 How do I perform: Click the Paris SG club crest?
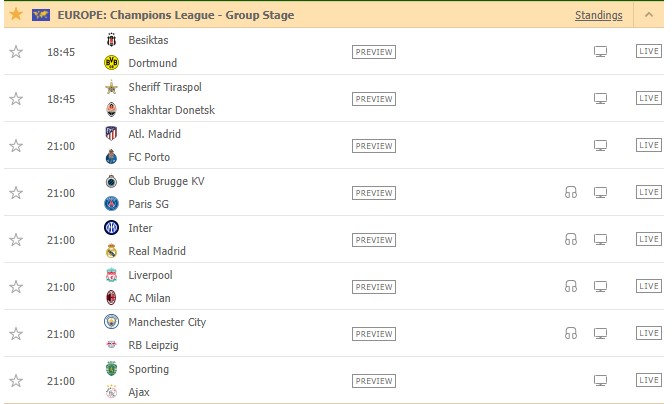111,203
